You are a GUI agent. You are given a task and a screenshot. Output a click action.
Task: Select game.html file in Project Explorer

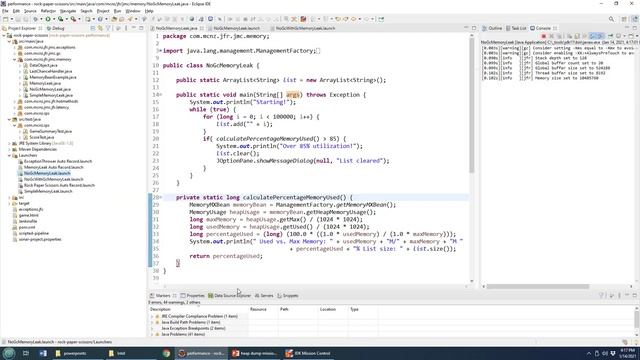pyautogui.click(x=29, y=215)
